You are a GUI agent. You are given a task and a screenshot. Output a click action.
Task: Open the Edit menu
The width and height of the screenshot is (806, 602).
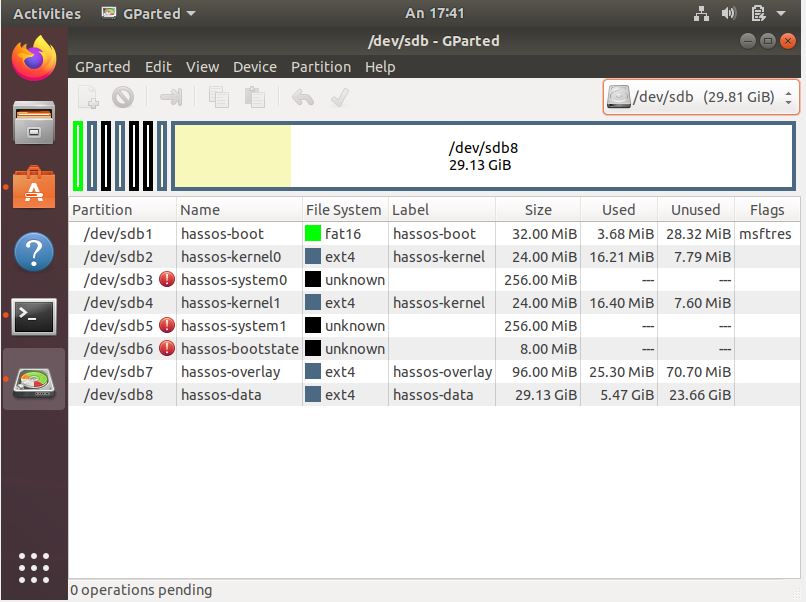point(158,67)
